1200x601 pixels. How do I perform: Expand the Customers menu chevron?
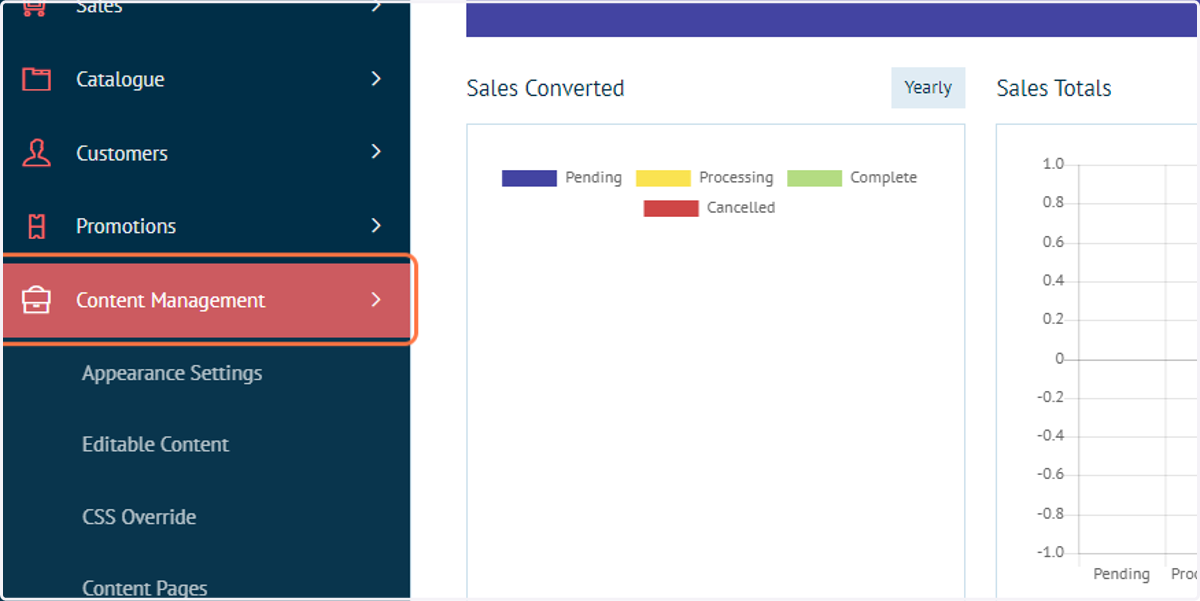coord(376,152)
